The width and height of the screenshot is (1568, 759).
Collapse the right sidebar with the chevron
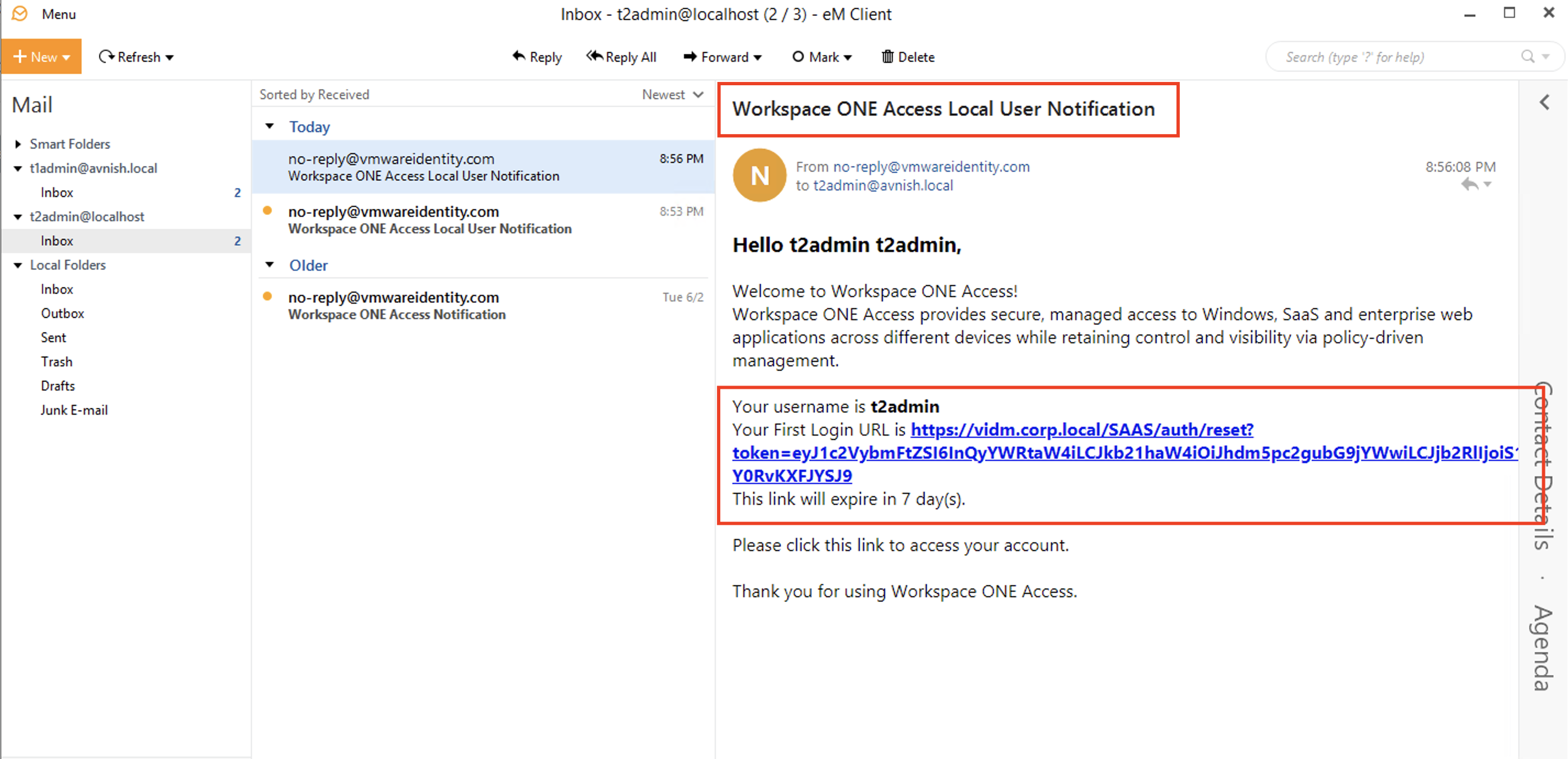coord(1544,102)
